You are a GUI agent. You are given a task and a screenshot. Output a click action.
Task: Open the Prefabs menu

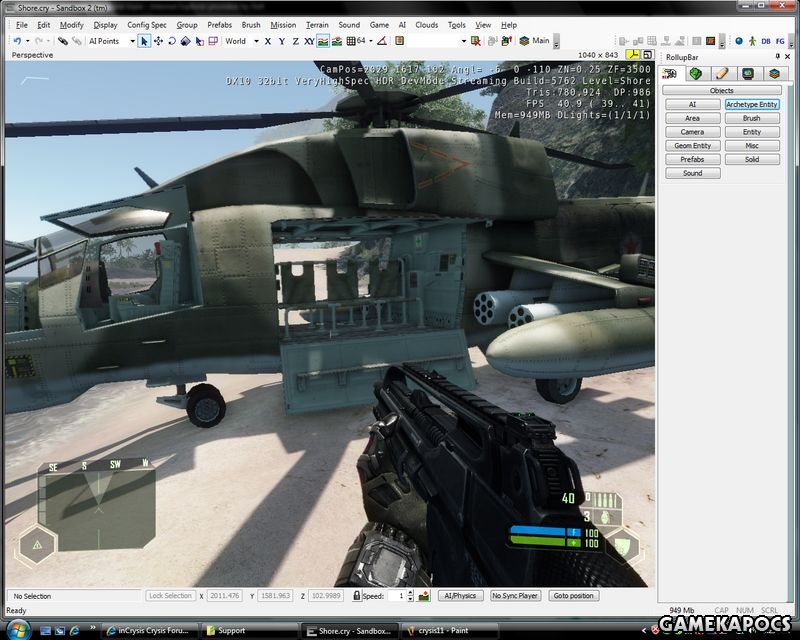click(219, 25)
